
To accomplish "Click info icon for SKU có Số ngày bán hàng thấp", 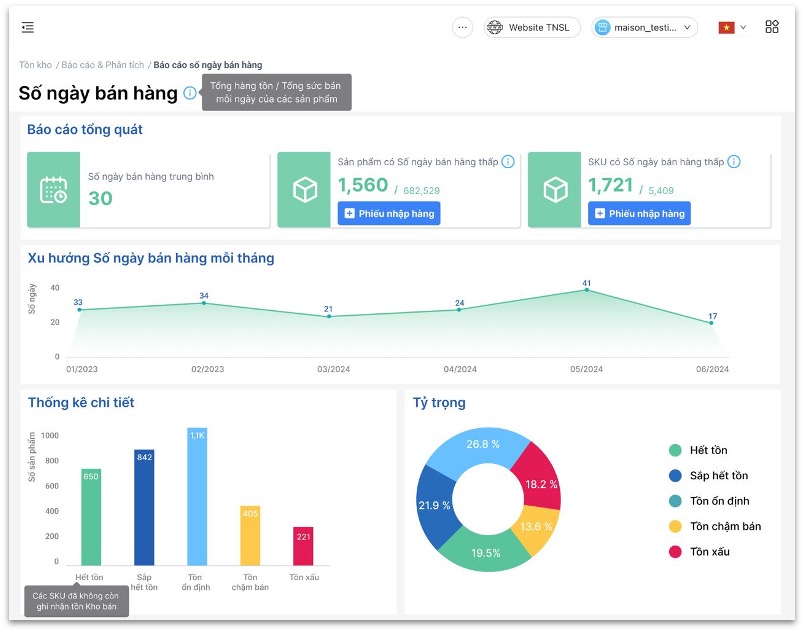I will coord(734,162).
